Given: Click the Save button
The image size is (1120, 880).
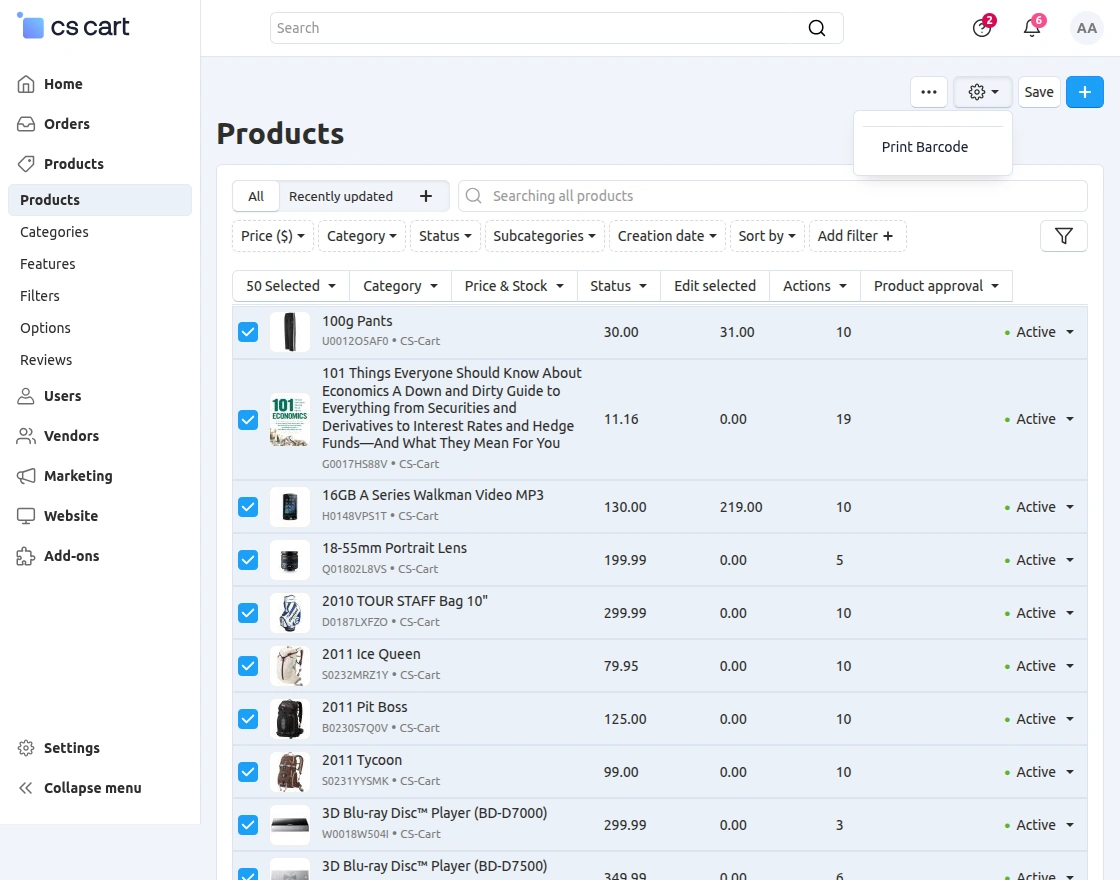Looking at the screenshot, I should [x=1039, y=92].
